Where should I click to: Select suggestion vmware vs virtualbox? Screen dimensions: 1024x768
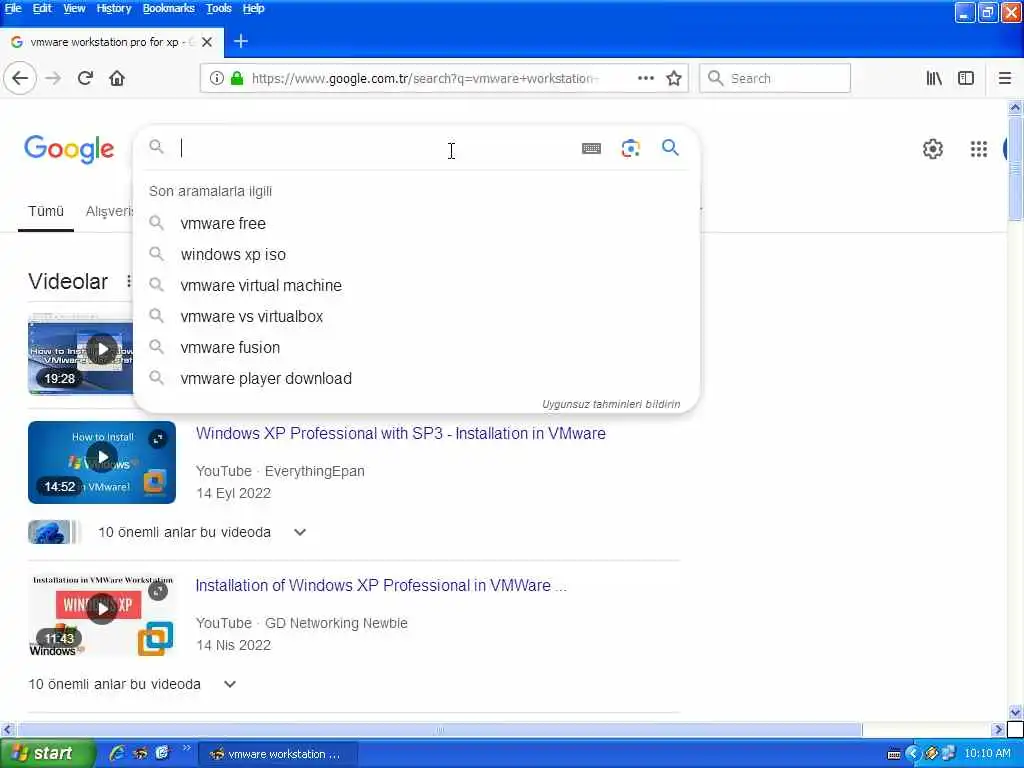pos(416,317)
